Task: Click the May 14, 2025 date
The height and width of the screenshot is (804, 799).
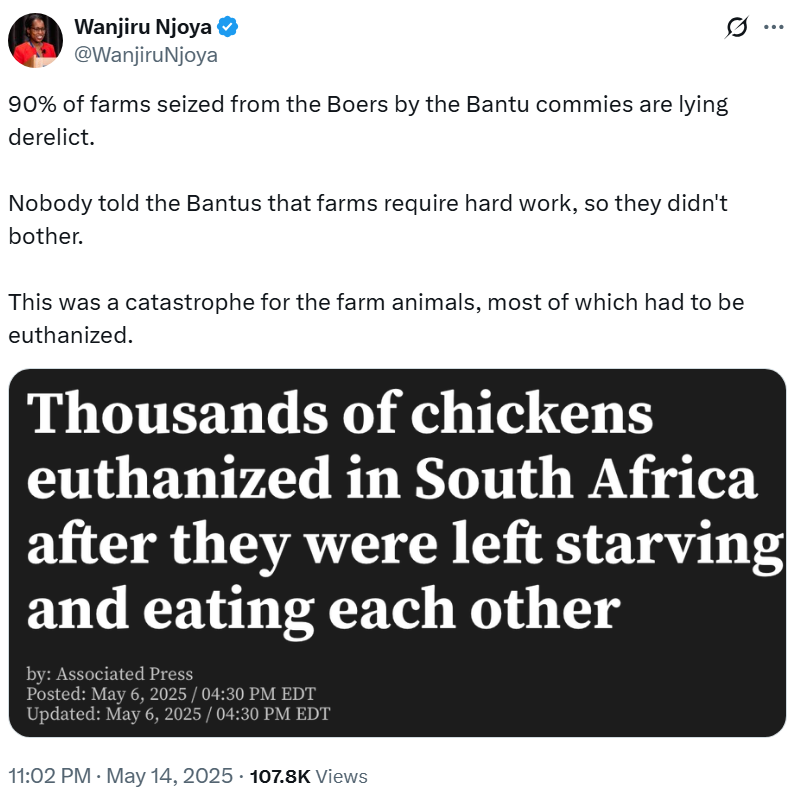Action: (169, 776)
